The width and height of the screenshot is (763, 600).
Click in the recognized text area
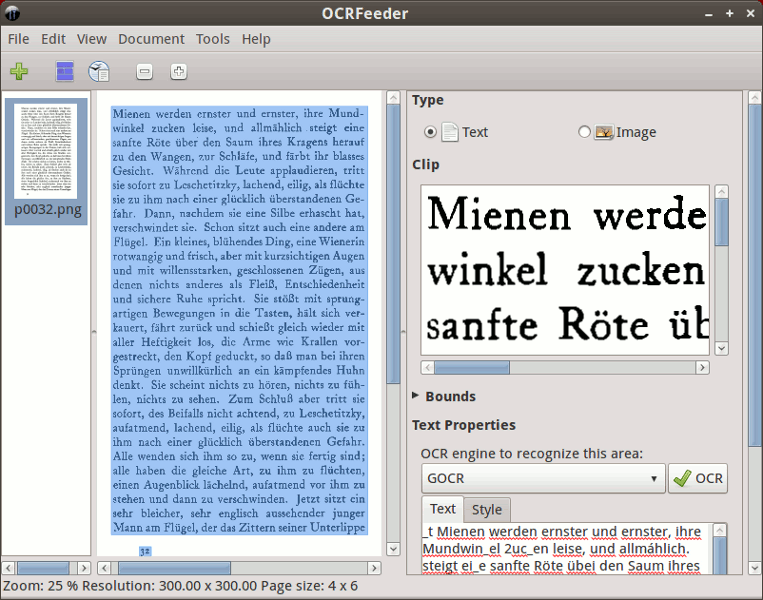[567, 548]
